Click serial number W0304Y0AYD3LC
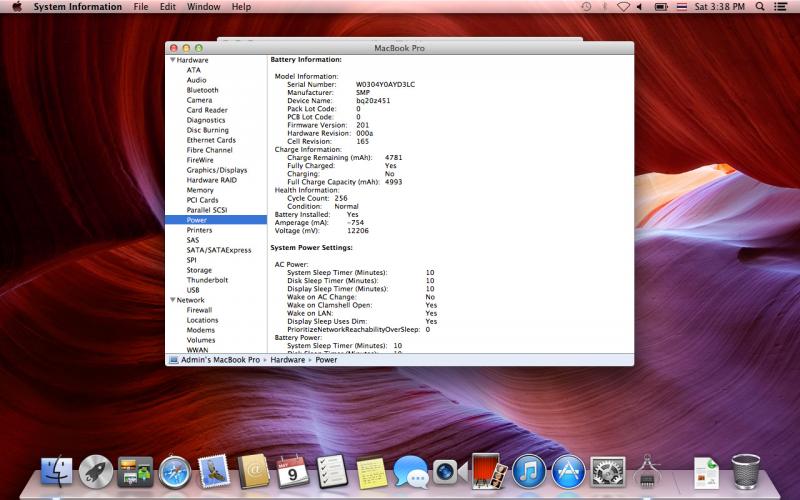 pyautogui.click(x=385, y=84)
